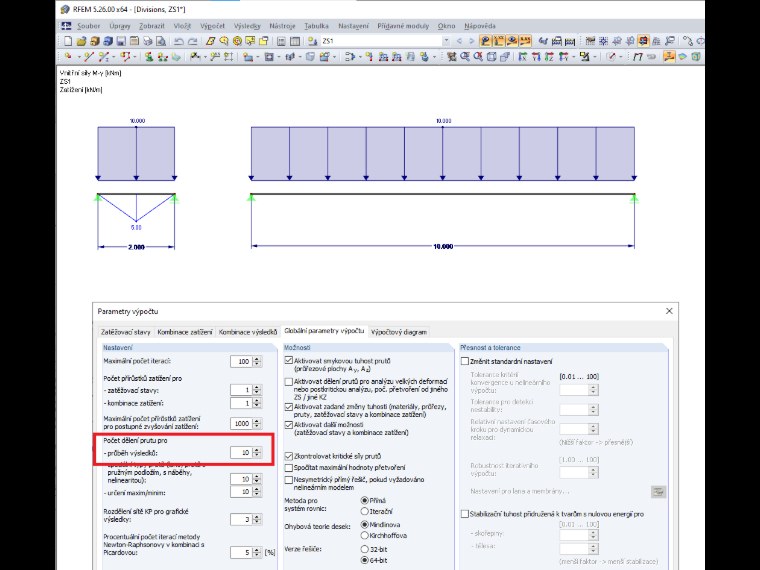View model in Z direction
Image resolution: width=760 pixels, height=570 pixels.
549,57
